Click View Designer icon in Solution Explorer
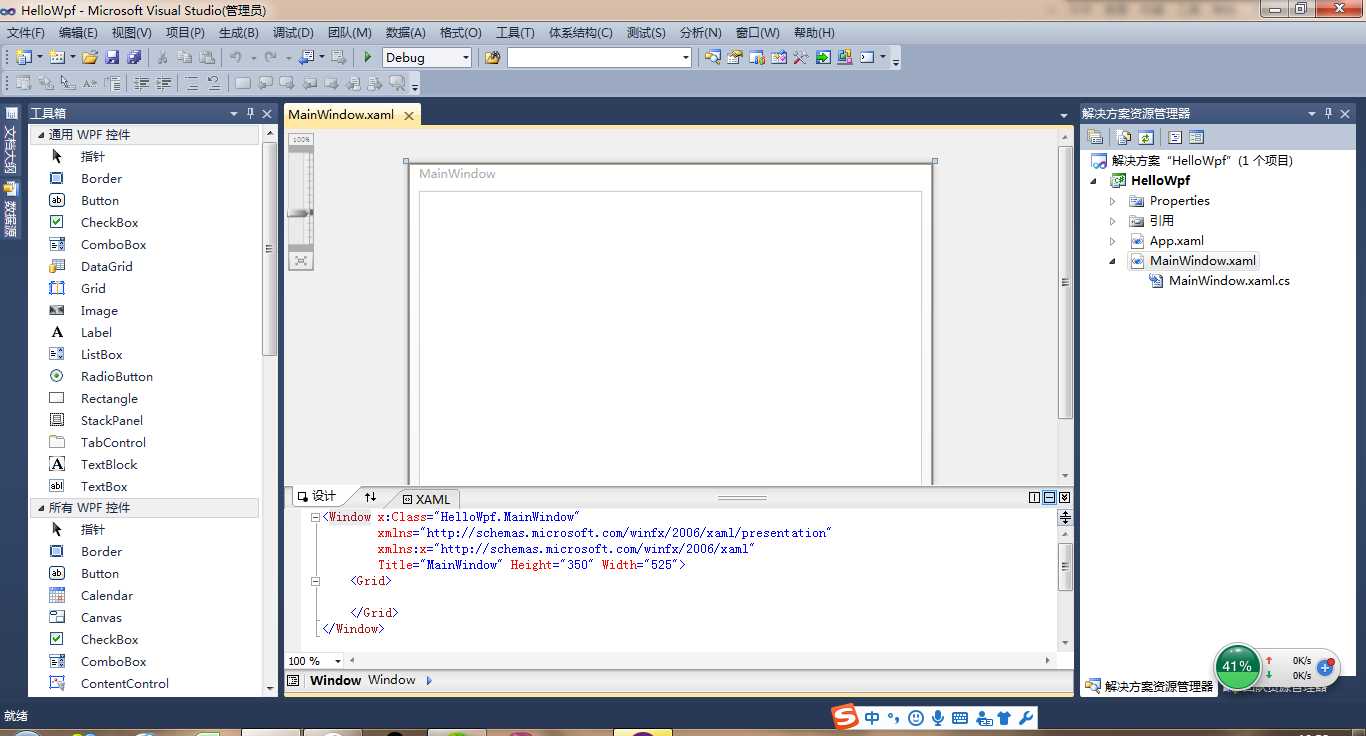 1196,137
